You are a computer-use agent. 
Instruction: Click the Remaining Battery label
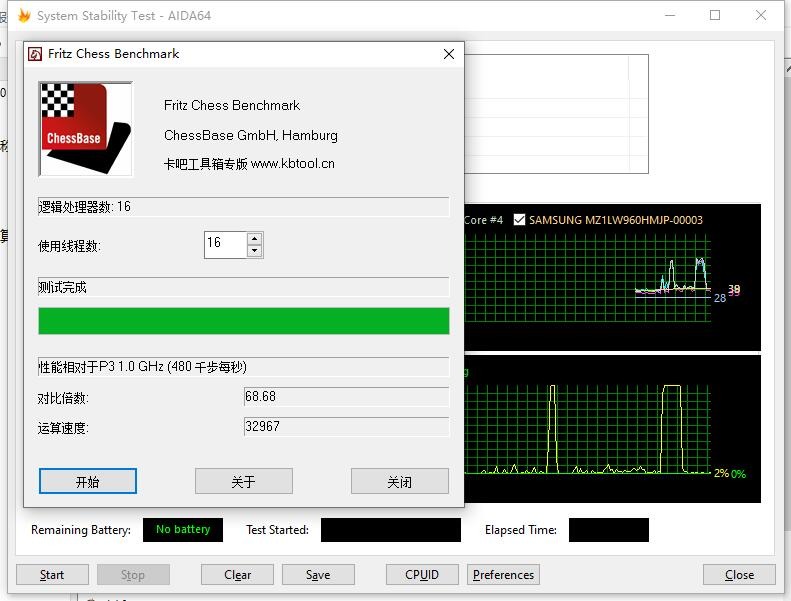81,530
